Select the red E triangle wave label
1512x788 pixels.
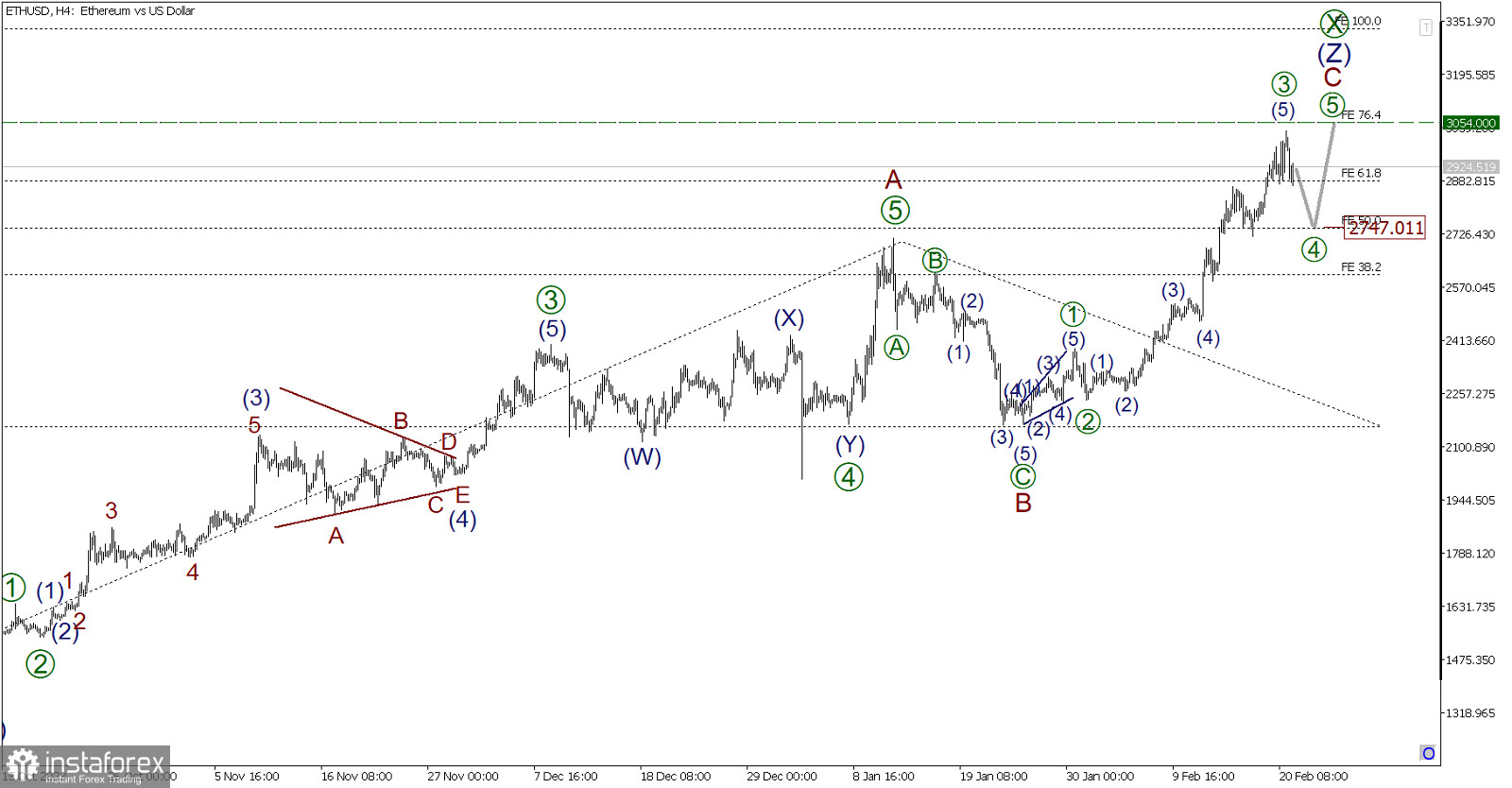tap(463, 495)
